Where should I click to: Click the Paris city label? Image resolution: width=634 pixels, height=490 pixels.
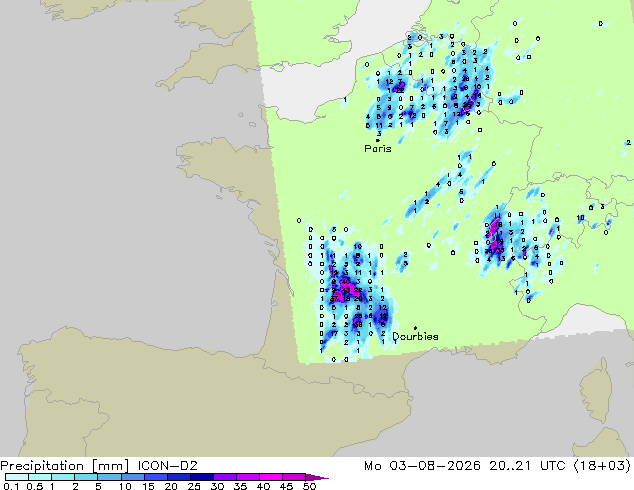378,149
